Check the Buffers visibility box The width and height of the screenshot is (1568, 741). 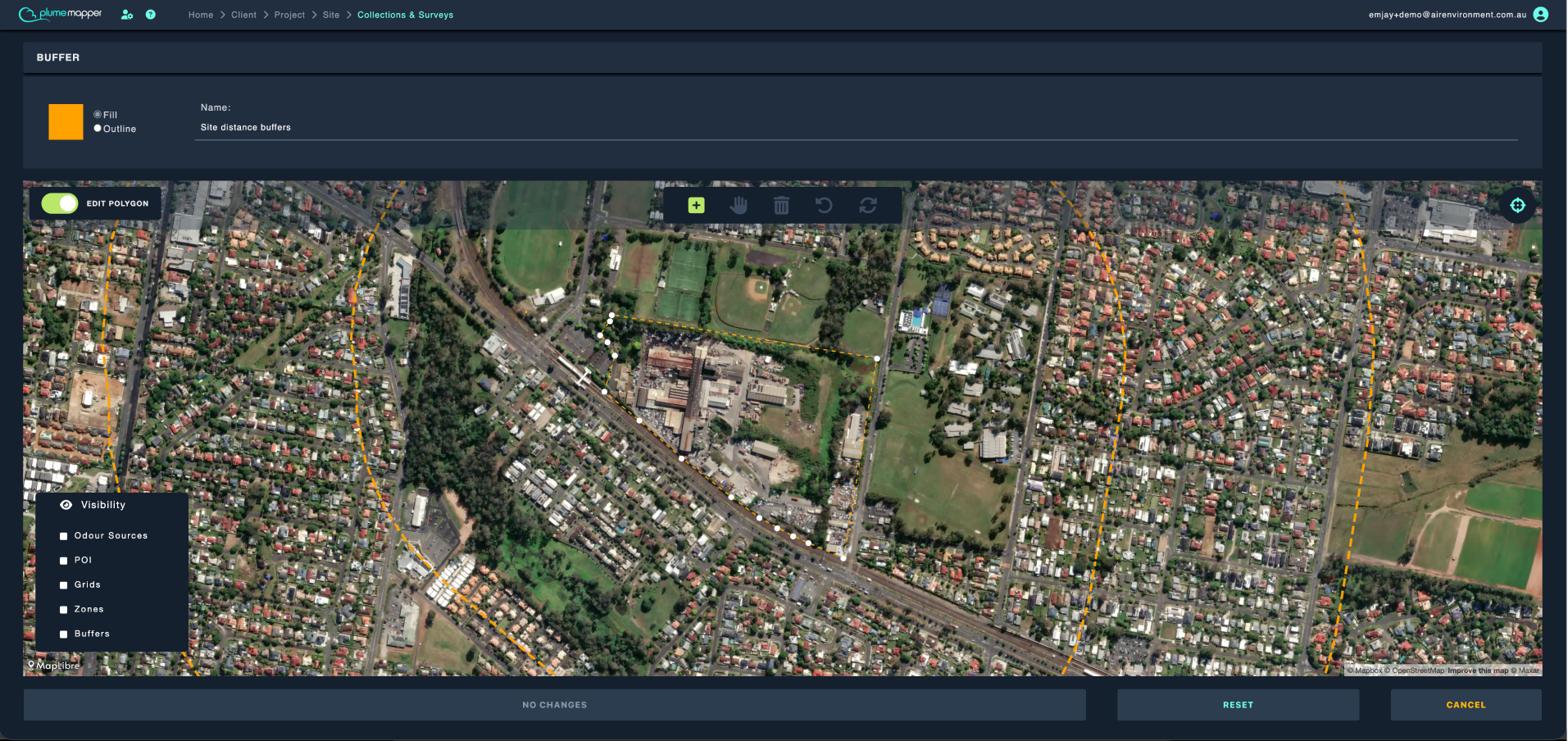click(64, 634)
